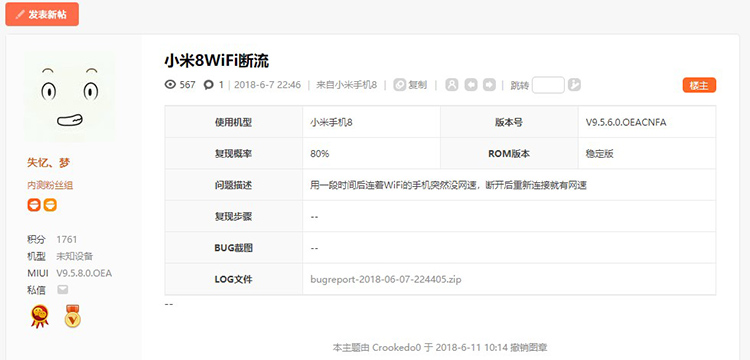Image resolution: width=750 pixels, height=360 pixels.
Task: Click the problem description text about WiFi
Action: tap(448, 185)
